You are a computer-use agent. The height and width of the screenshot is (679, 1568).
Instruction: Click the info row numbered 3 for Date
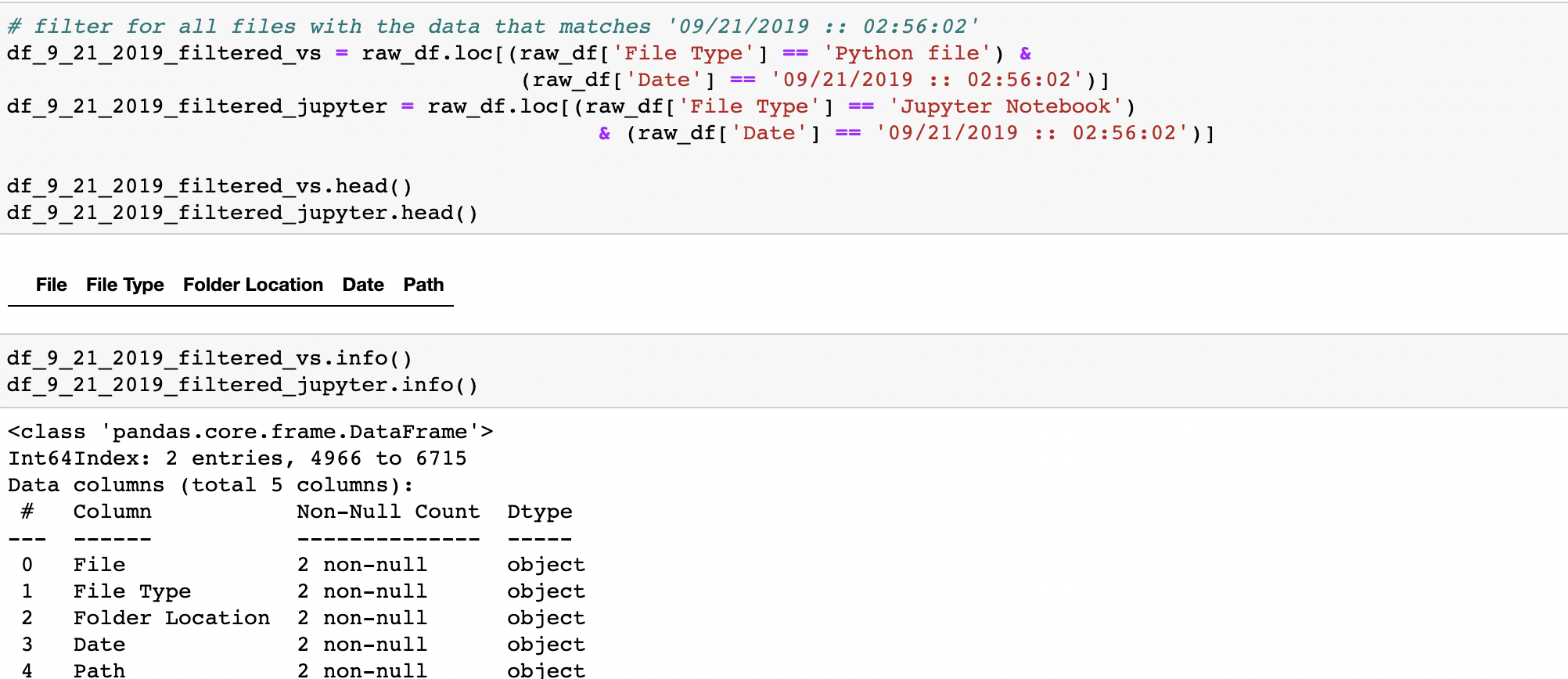pyautogui.click(x=303, y=645)
